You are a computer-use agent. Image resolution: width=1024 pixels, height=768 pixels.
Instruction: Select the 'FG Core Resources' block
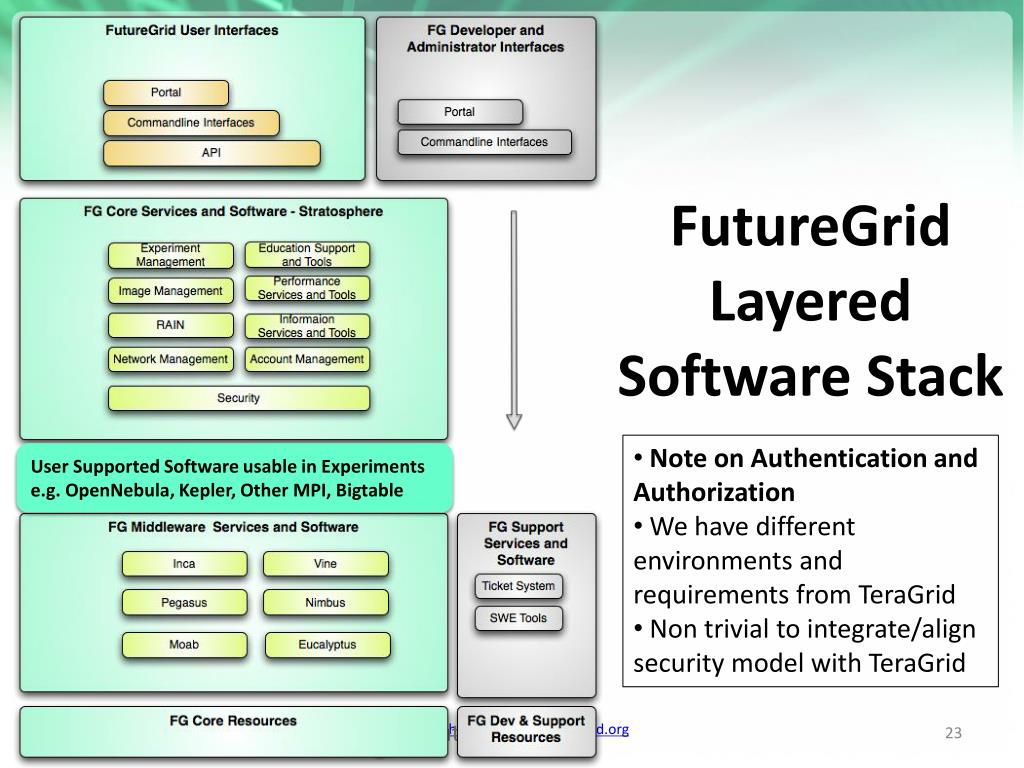(x=233, y=732)
